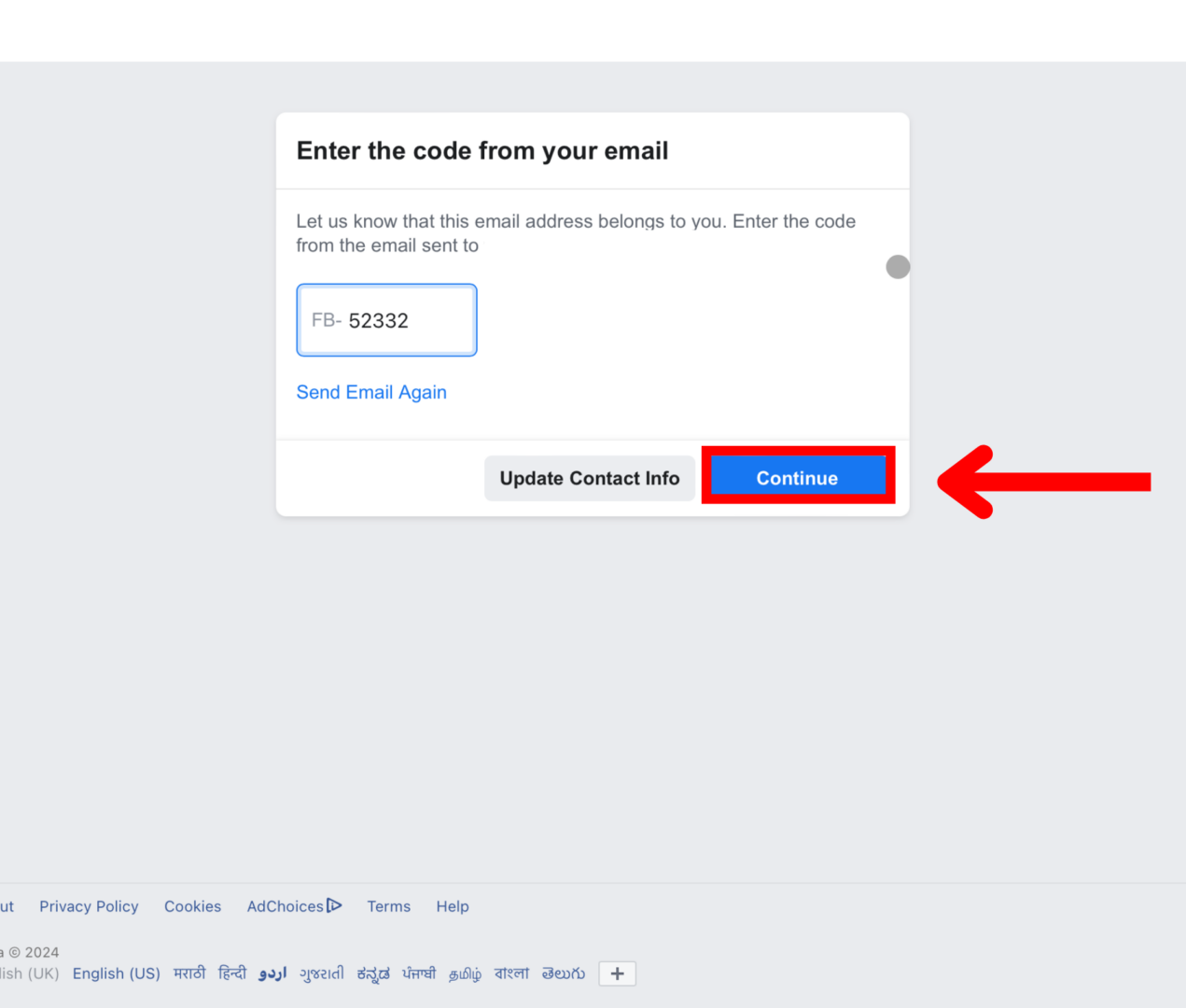Open the AdChoices page
The width and height of the screenshot is (1186, 1008).
pos(285,905)
